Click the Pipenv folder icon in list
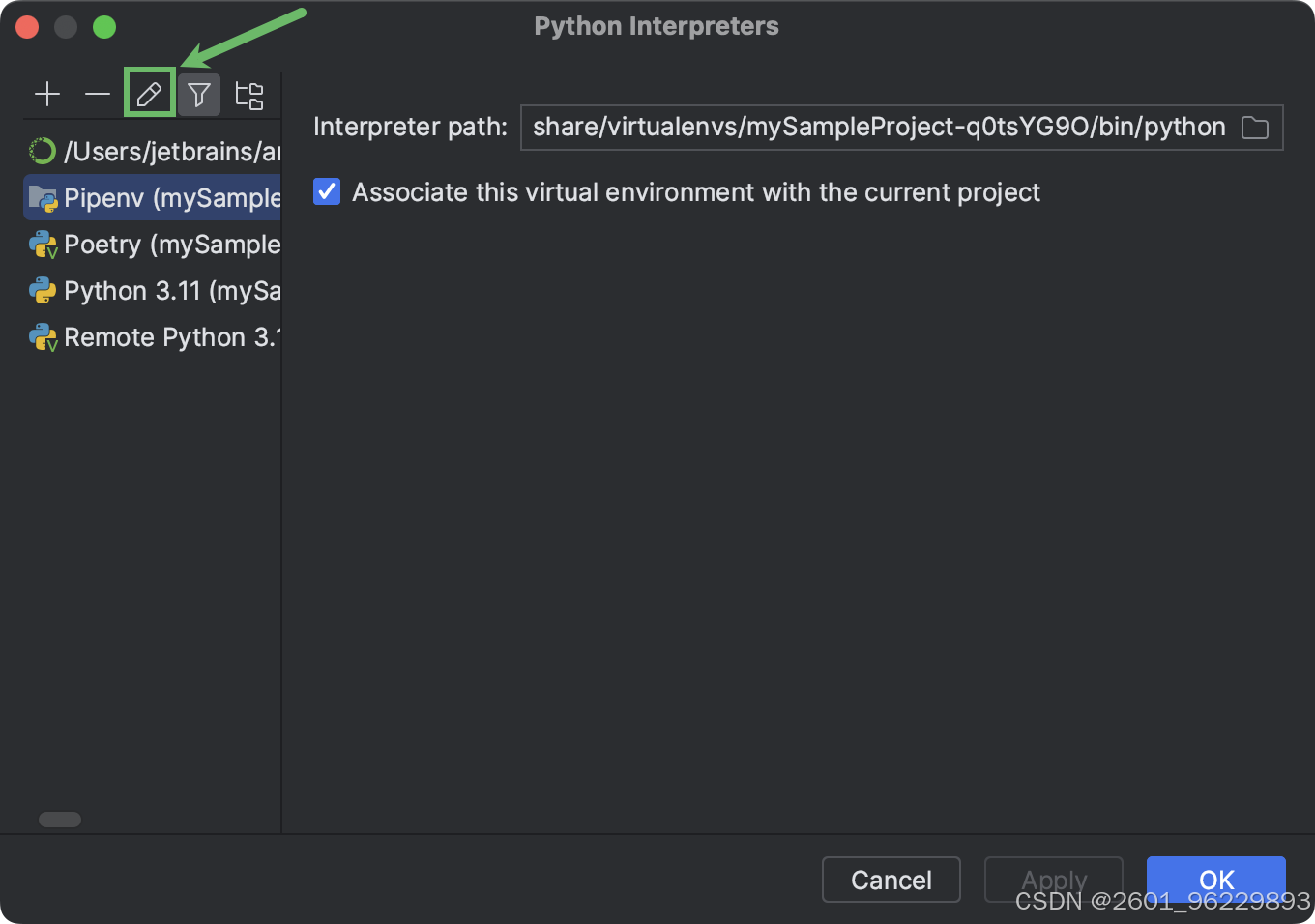The height and width of the screenshot is (924, 1315). (x=43, y=198)
